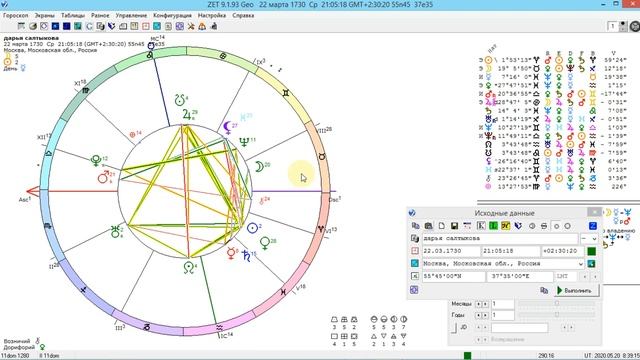Click the red Mars glyph in the chart
The width and height of the screenshot is (640, 360).
tap(103, 177)
